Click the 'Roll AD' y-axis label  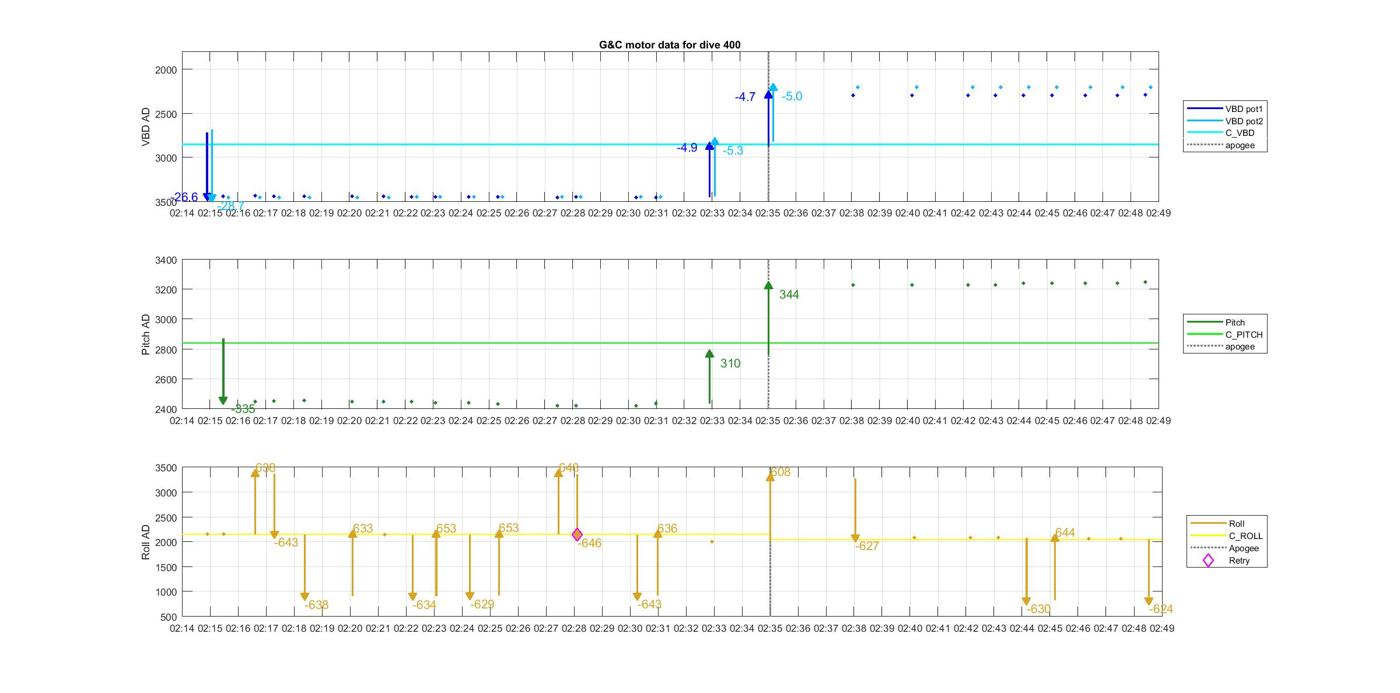click(146, 541)
